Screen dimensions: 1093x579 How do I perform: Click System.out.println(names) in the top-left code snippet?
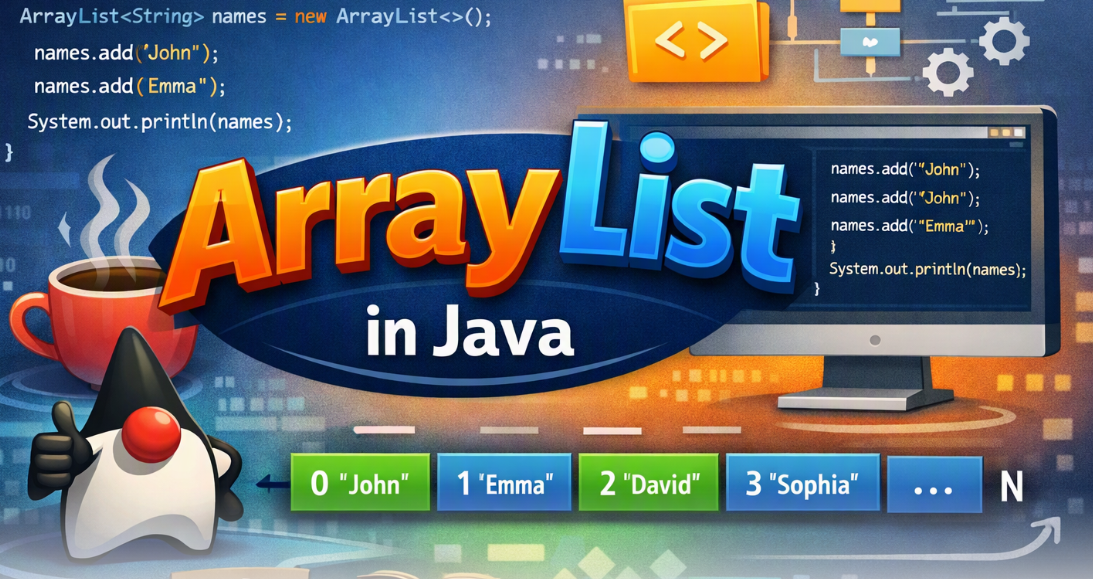(x=159, y=123)
